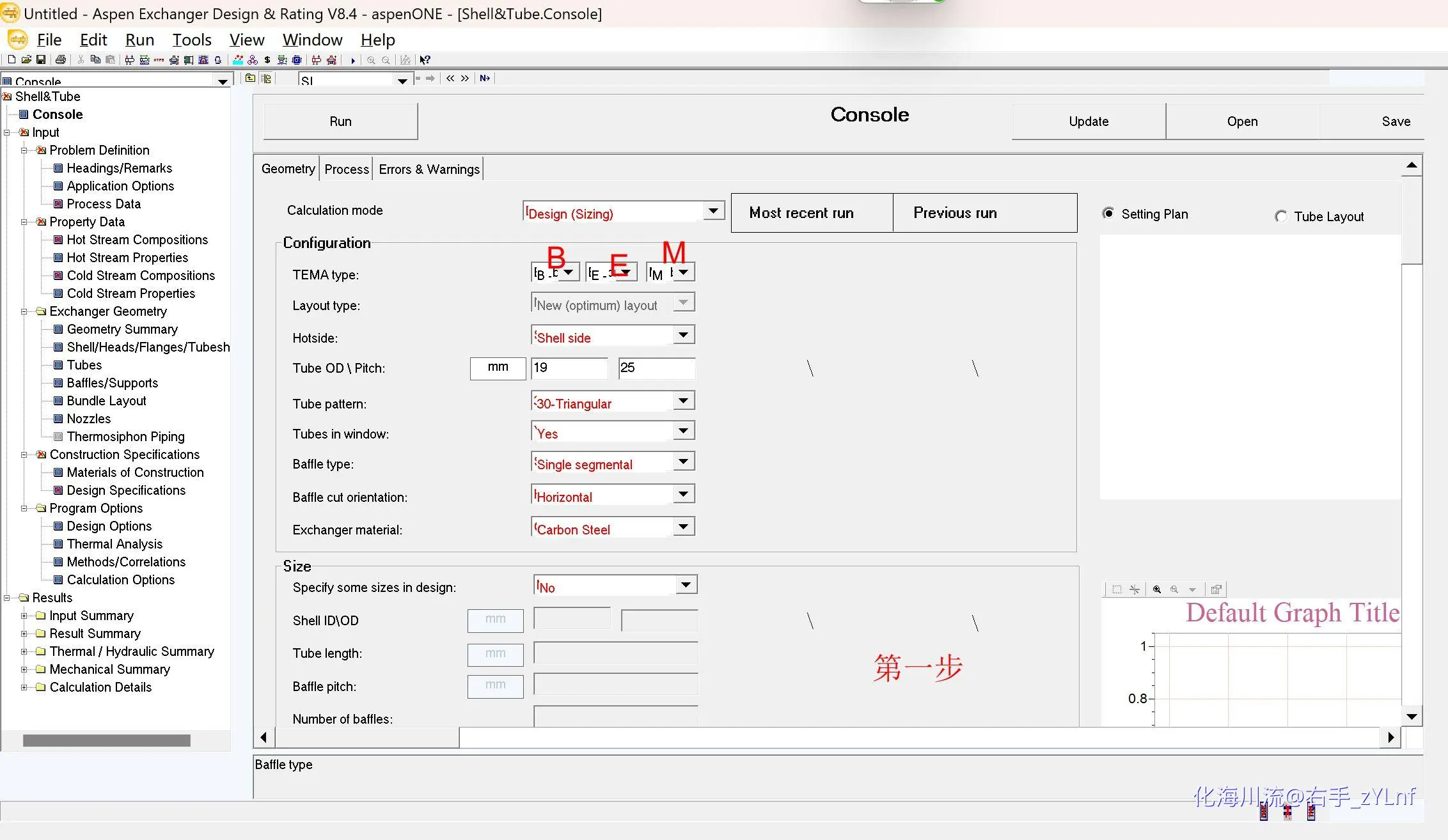
Task: Click the New file toolbar icon
Action: pos(12,60)
